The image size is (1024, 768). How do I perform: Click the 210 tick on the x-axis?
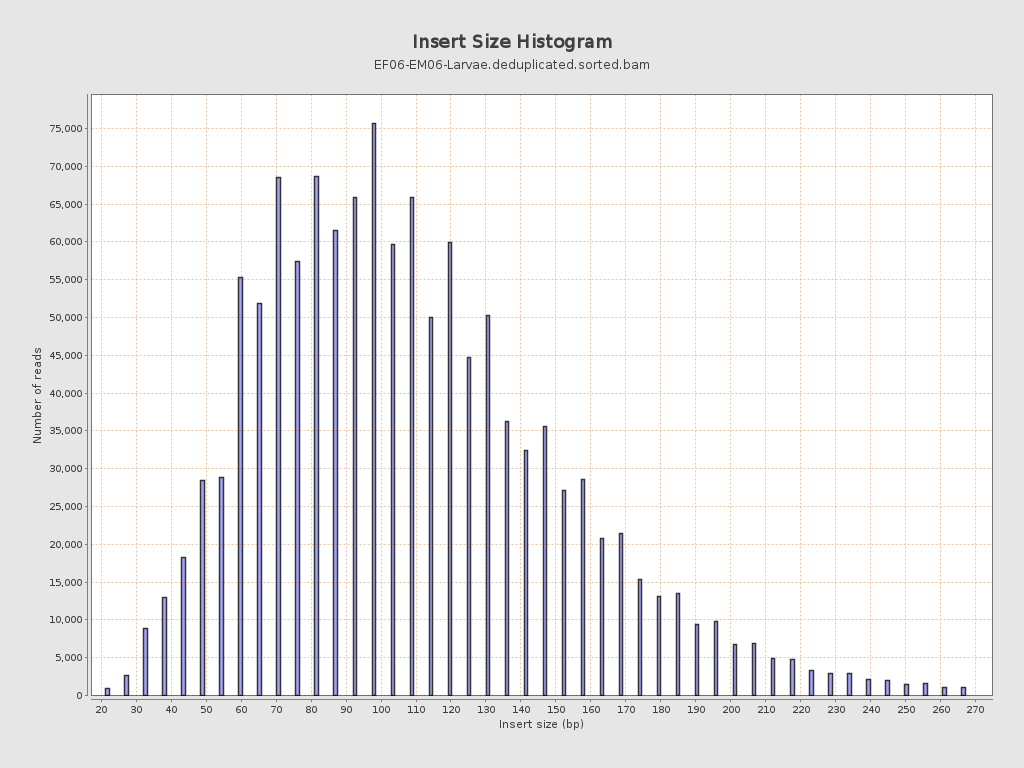(765, 710)
